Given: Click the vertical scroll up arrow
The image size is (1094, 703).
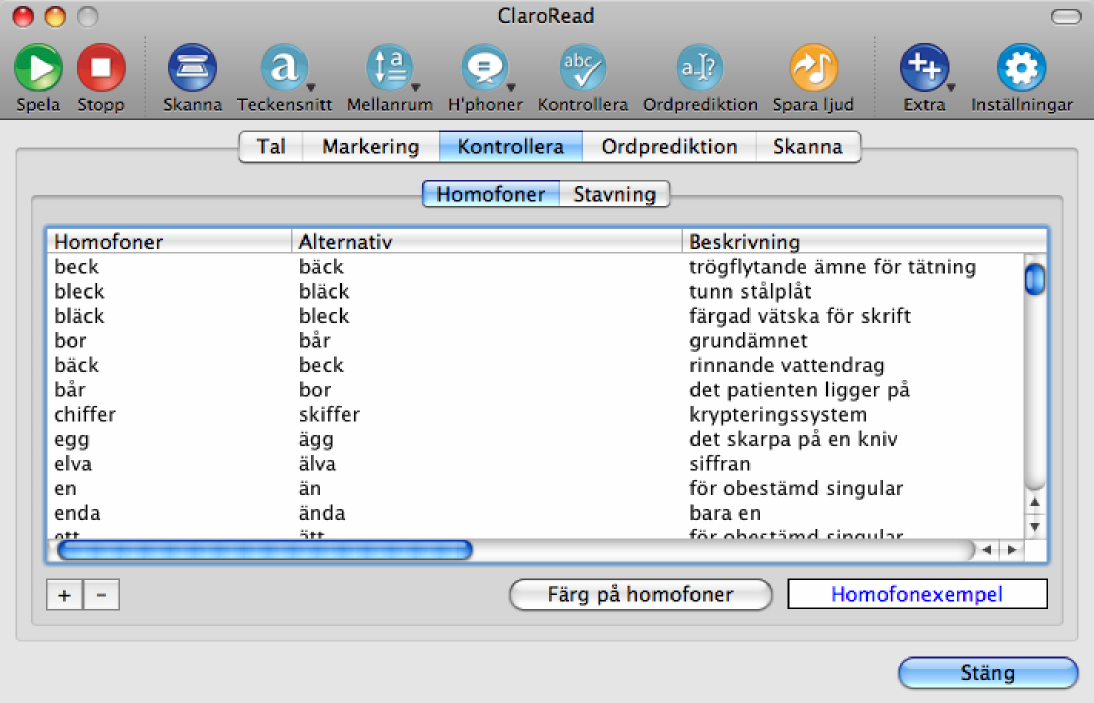Looking at the screenshot, I should pos(1035,501).
